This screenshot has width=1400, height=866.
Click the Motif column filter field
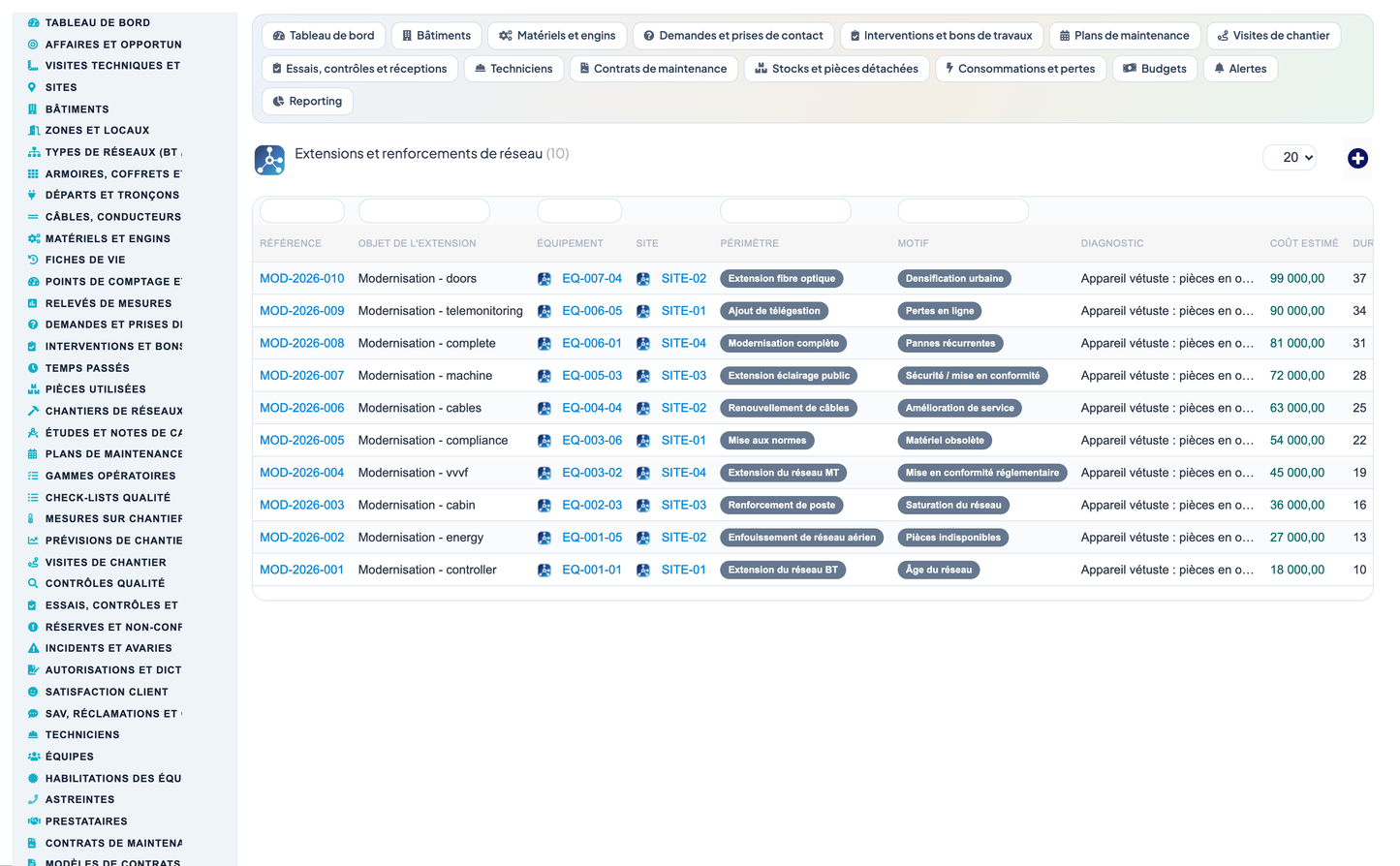pos(963,211)
